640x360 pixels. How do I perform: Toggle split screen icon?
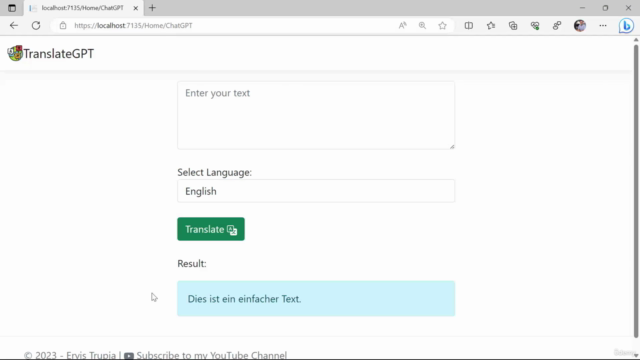[x=469, y=25]
